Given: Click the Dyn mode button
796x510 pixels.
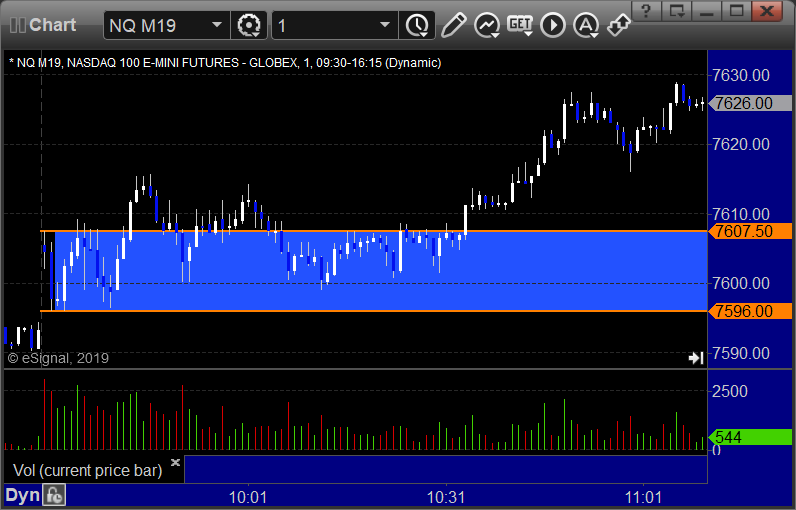Looking at the screenshot, I should click(23, 495).
